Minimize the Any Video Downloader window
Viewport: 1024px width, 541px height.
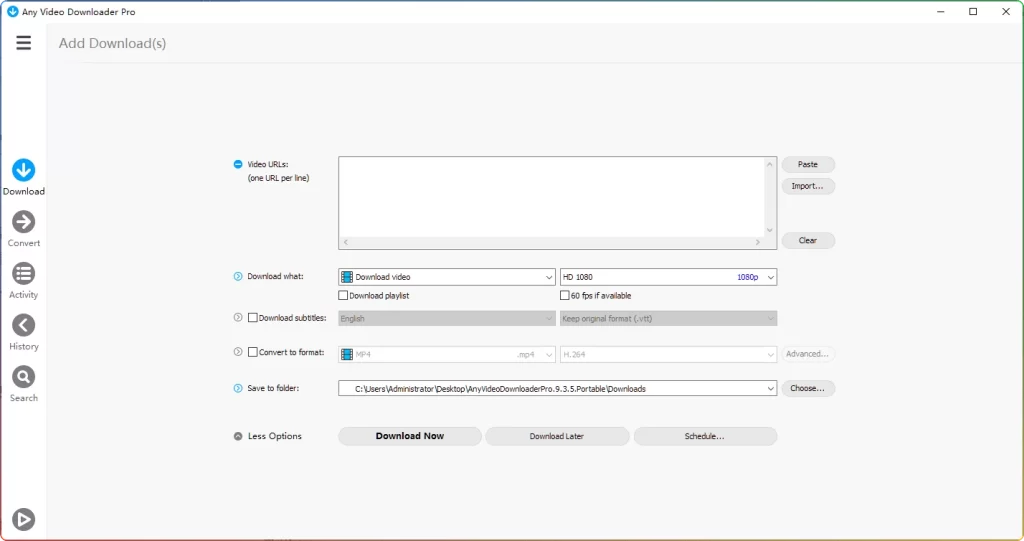(940, 12)
